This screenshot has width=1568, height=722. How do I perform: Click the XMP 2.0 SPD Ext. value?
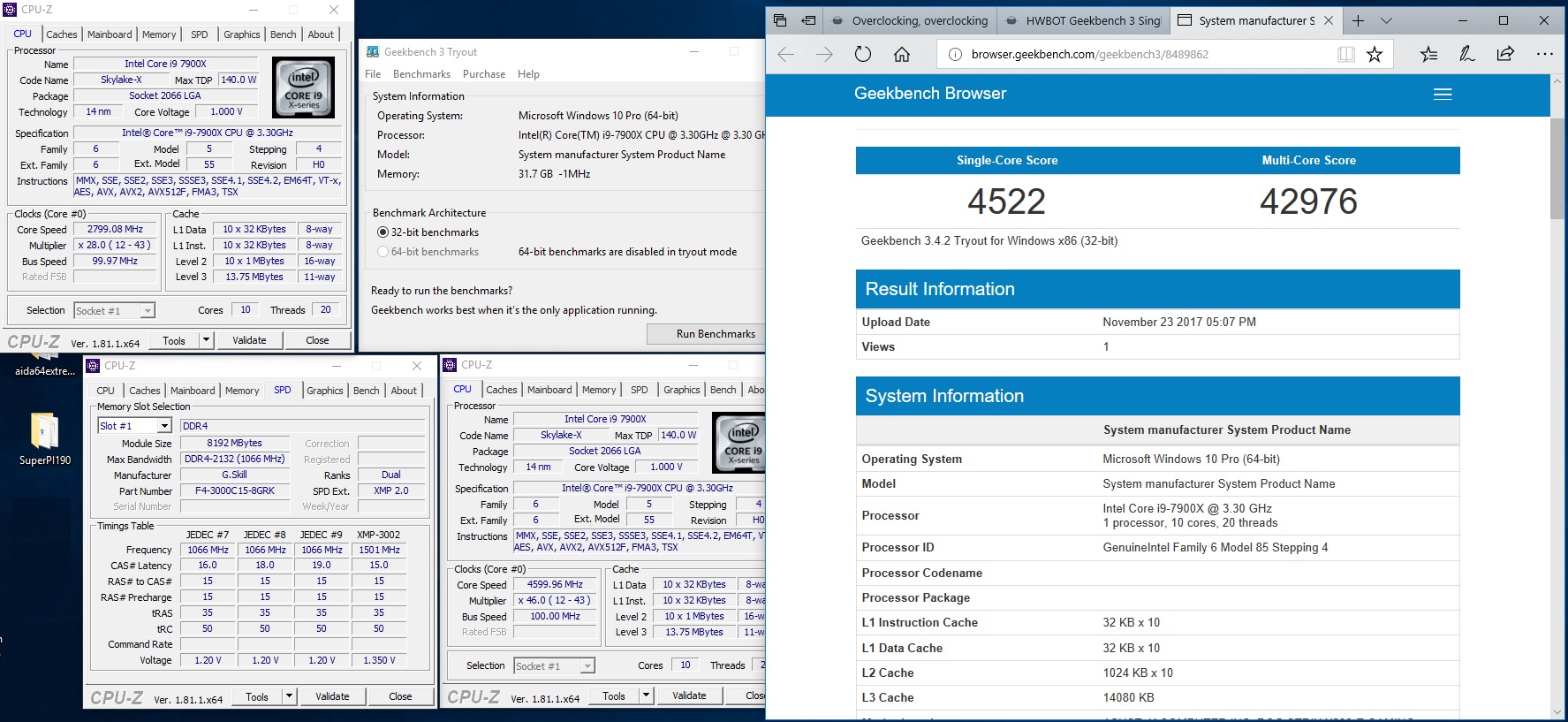coord(390,490)
